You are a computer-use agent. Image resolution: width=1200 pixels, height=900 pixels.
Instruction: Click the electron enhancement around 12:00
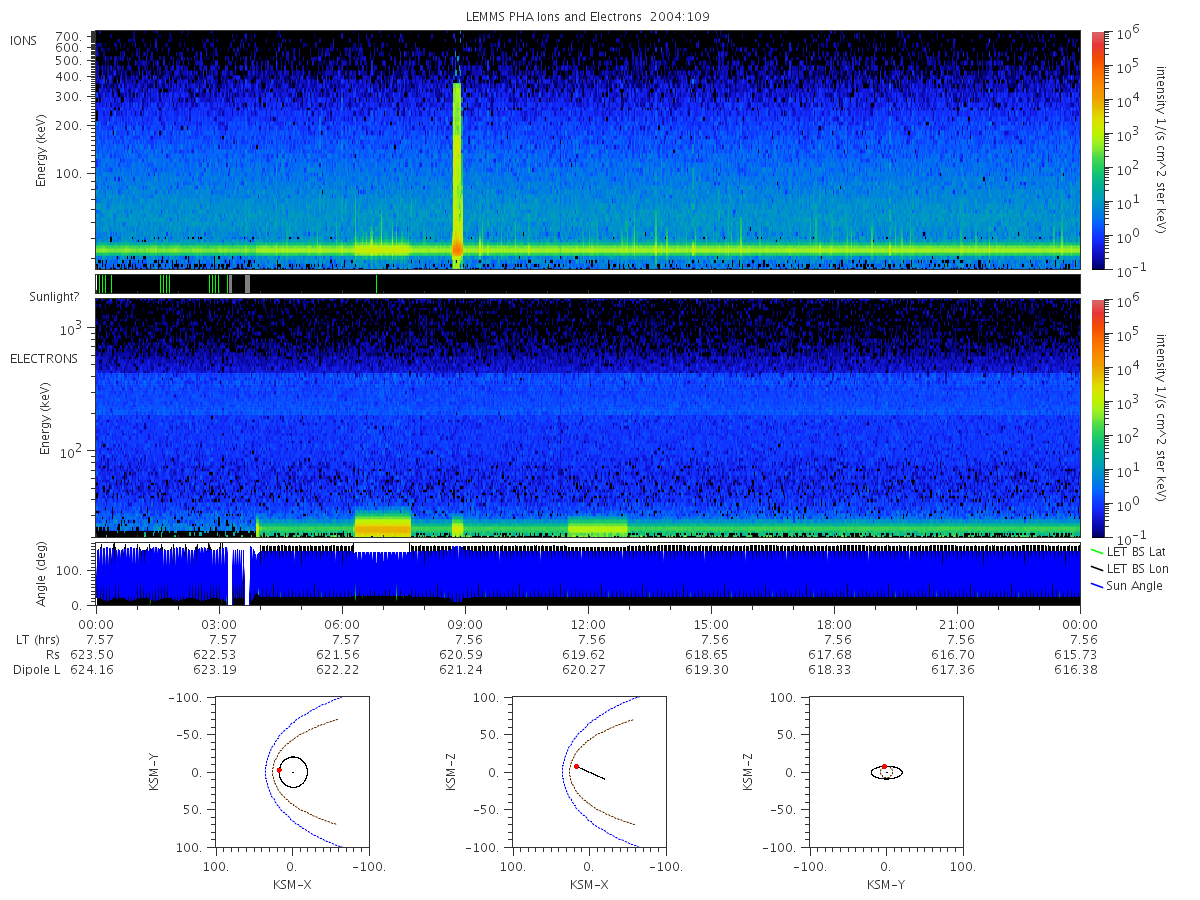tap(597, 527)
